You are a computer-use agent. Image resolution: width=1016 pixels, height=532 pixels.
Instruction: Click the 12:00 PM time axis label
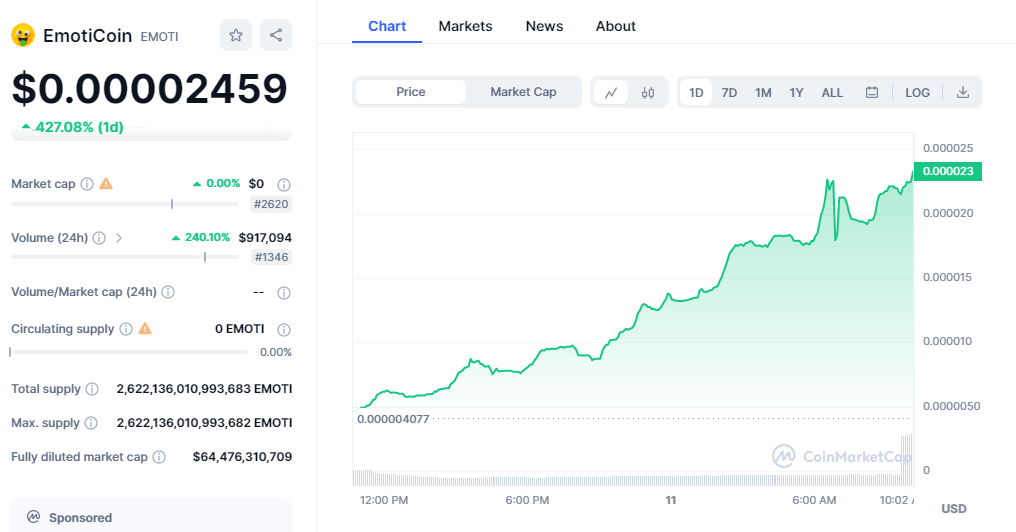(x=384, y=500)
